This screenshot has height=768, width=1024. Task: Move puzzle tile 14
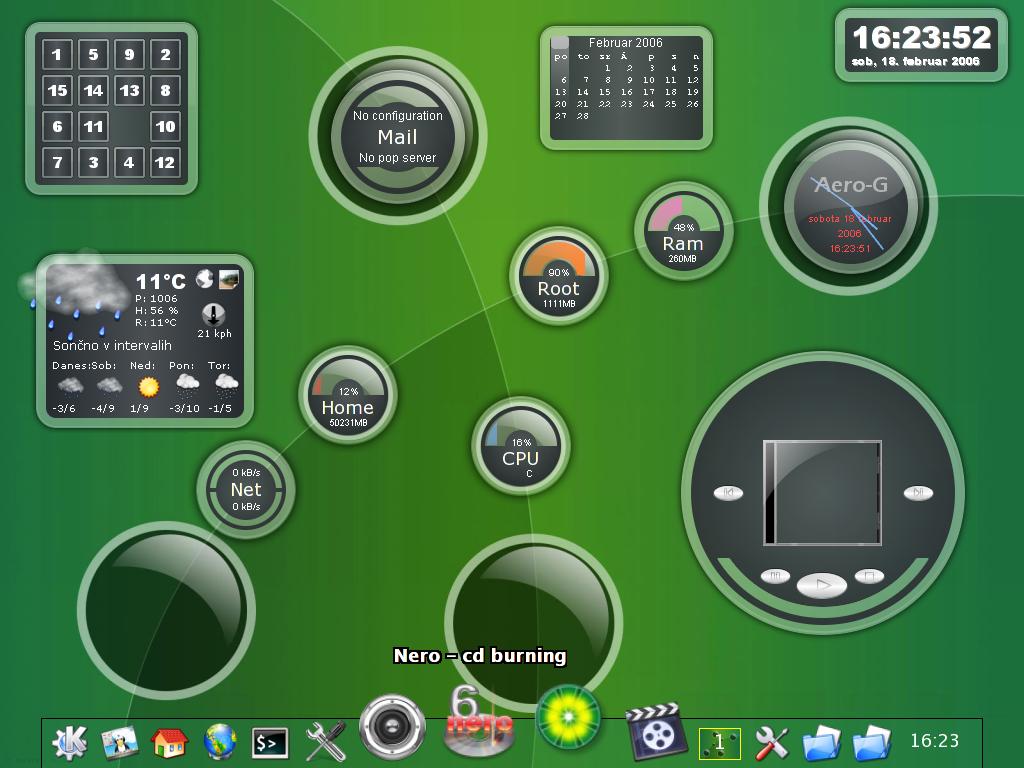(x=93, y=90)
